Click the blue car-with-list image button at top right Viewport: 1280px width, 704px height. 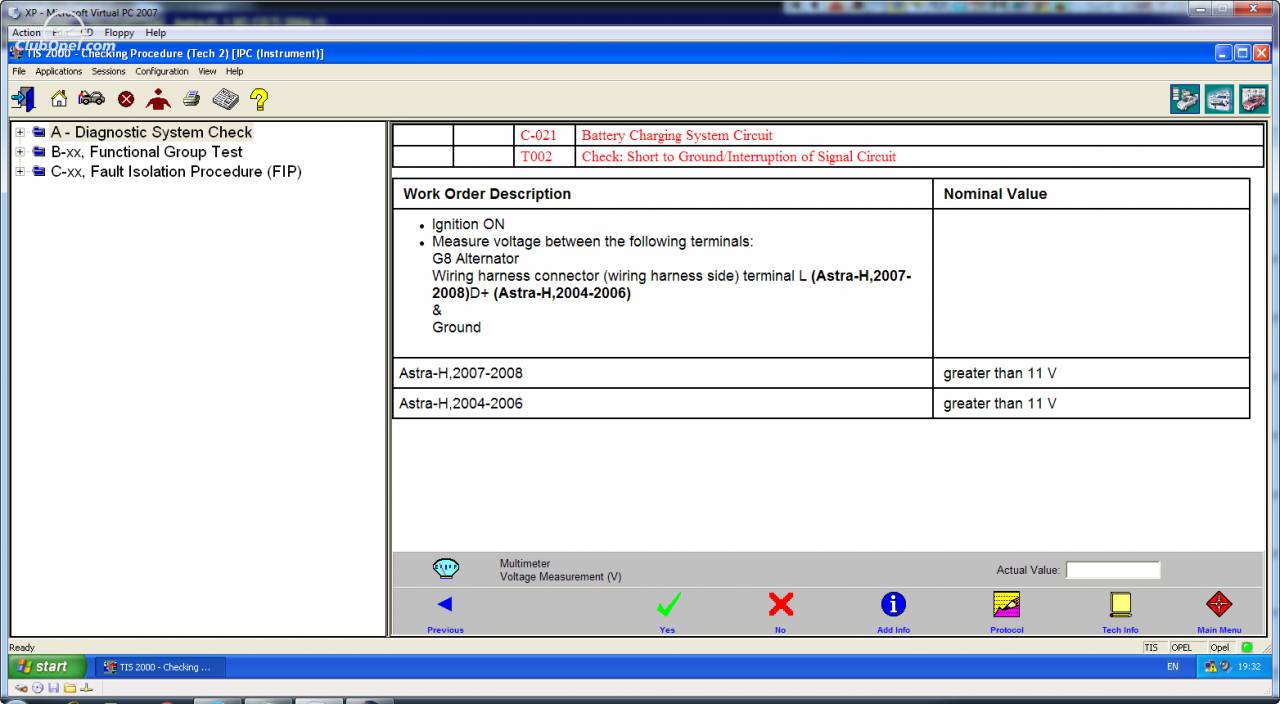click(x=1185, y=99)
